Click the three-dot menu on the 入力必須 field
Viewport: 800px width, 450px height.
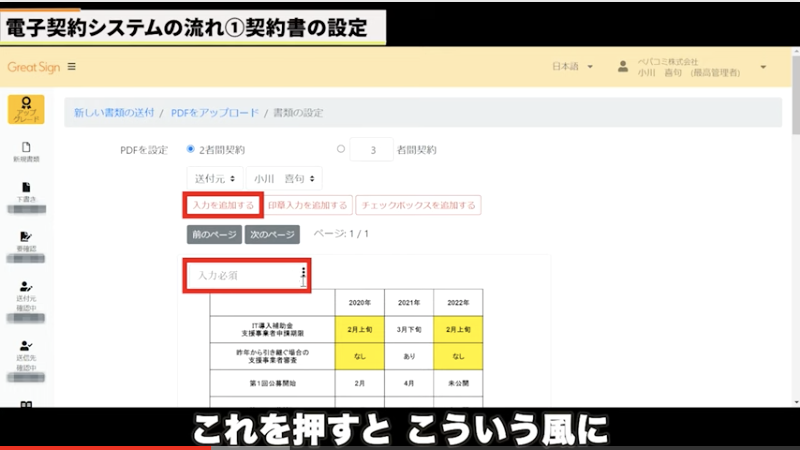(303, 273)
